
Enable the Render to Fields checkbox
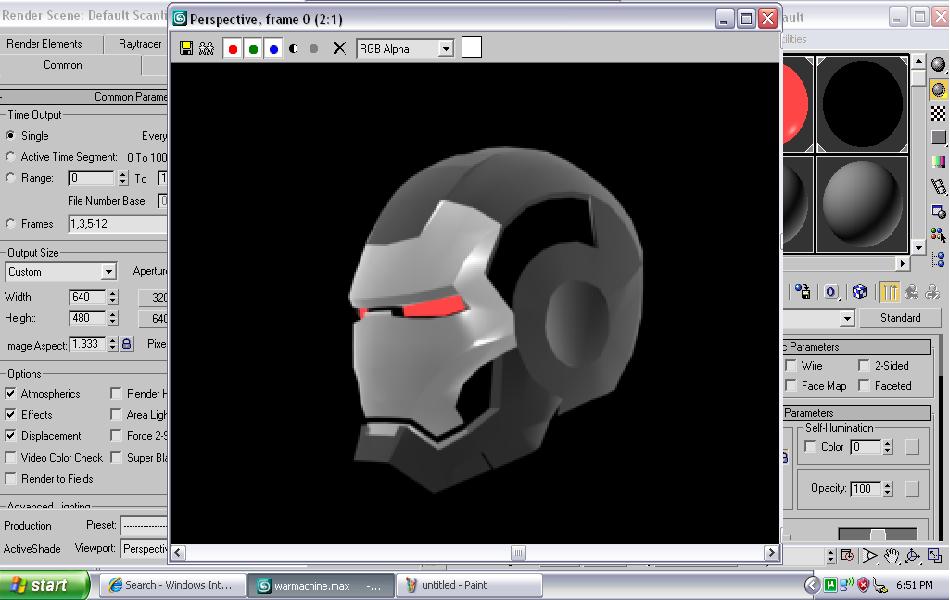click(10, 479)
